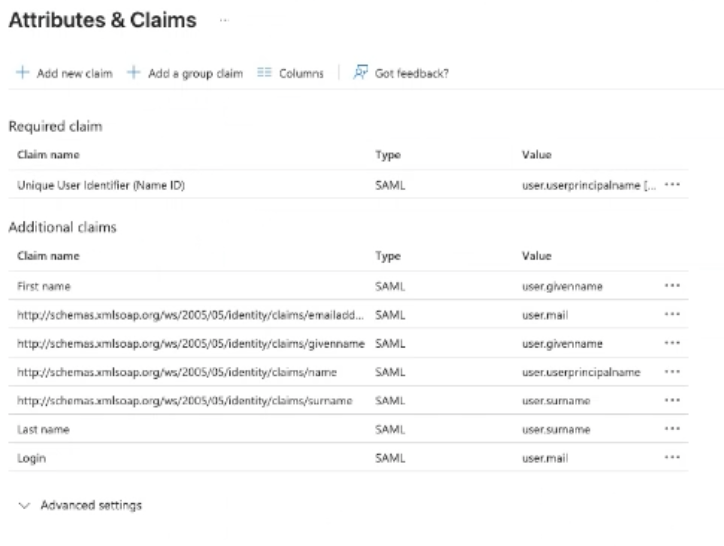Click the Add a group claim plus icon
The width and height of the screenshot is (724, 546).
tap(132, 73)
